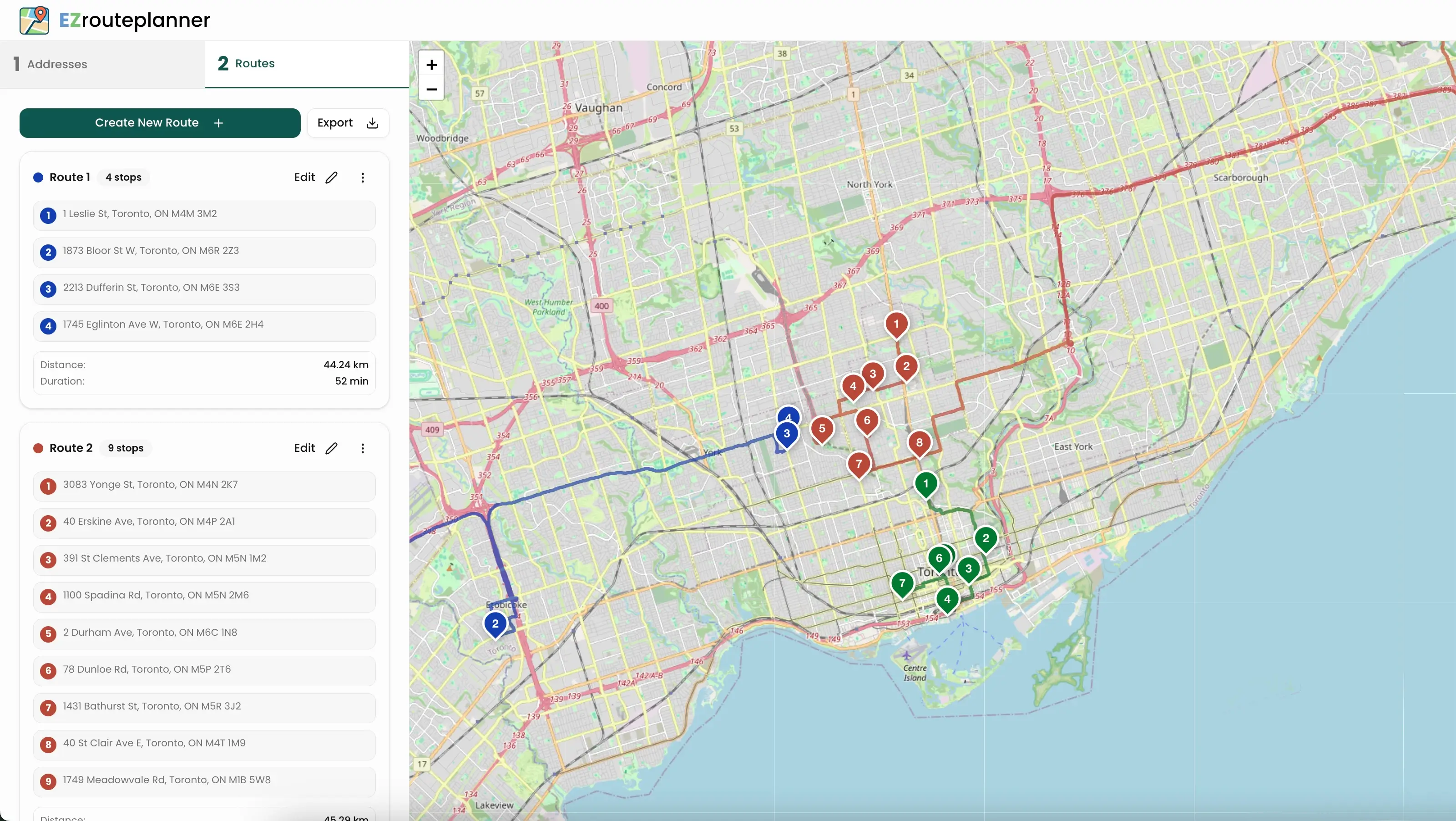Select the numbered stop 1 marker on map
Screen dimensions: 1456x821
click(896, 324)
